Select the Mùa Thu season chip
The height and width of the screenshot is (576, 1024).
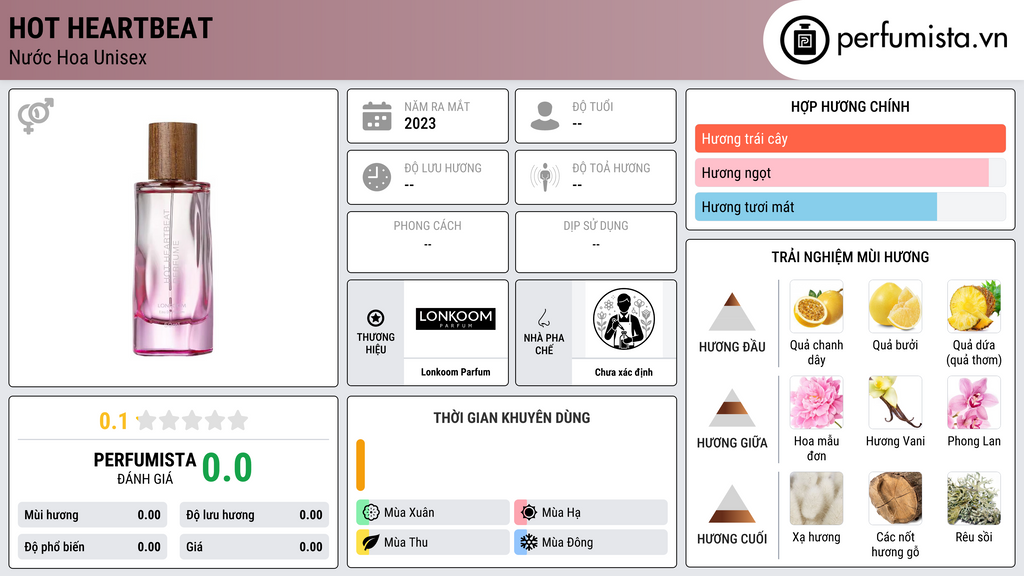(433, 542)
